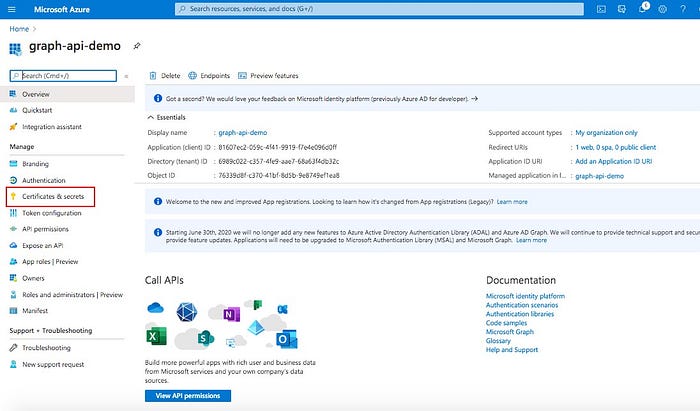Viewport: 700px width, 411px height.
Task: Click Learn more in the App registrations notice
Action: (x=512, y=202)
